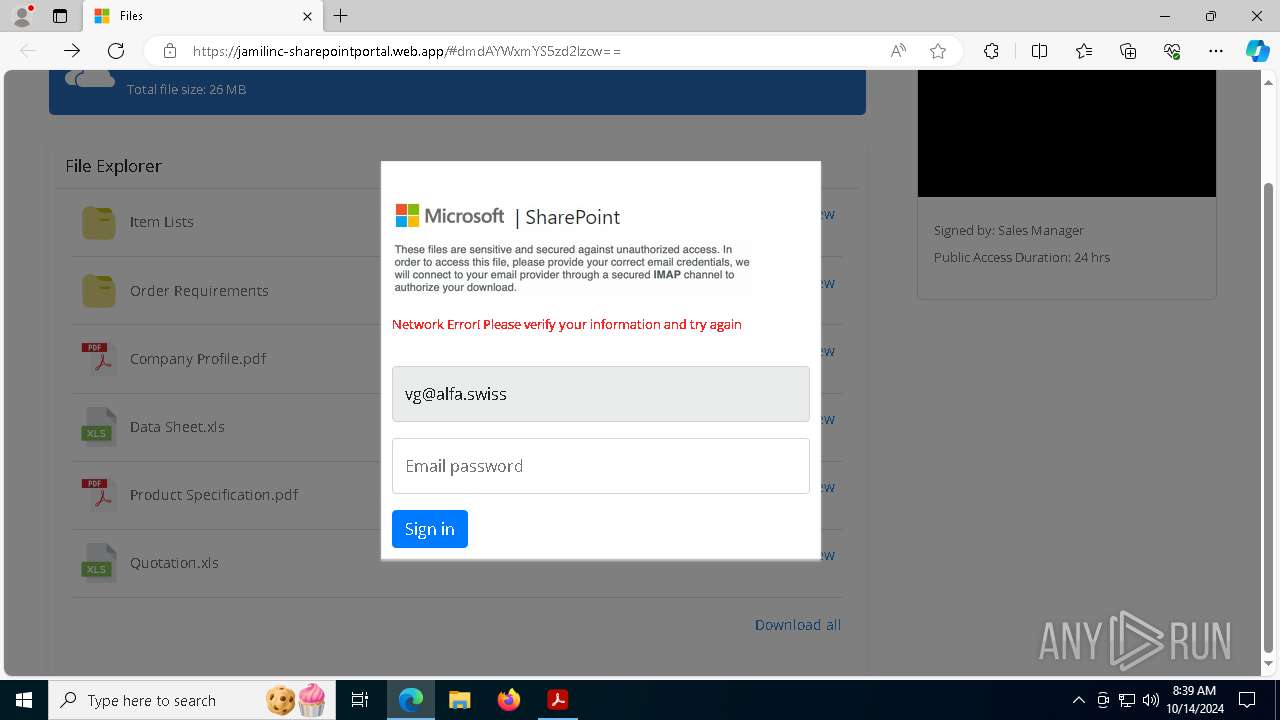Open a new tab with plus button
The image size is (1280, 720).
point(341,16)
